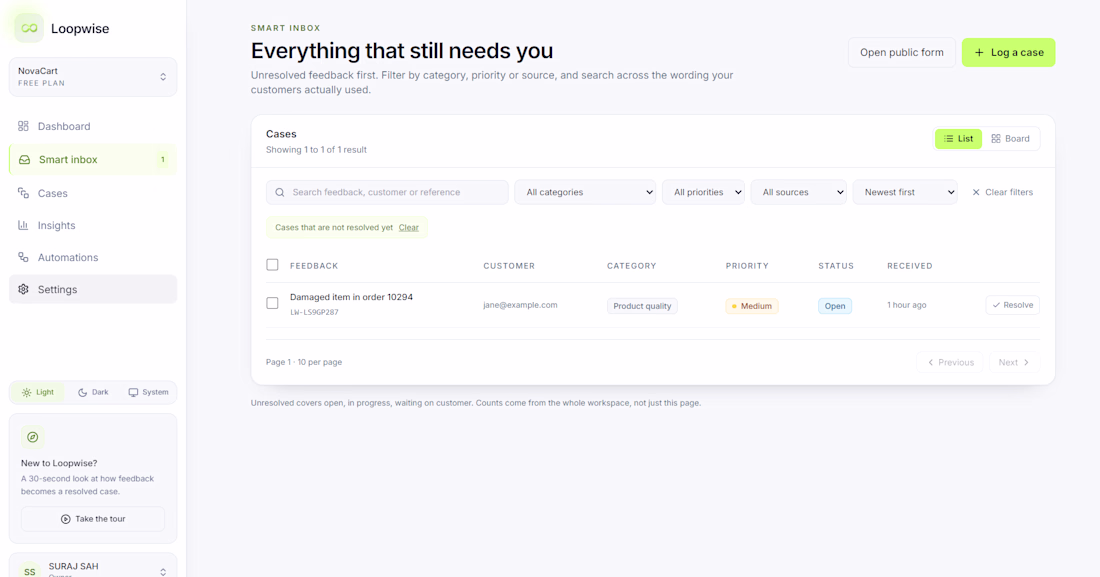Image resolution: width=1100 pixels, height=577 pixels.
Task: Open the Newest first sort dropdown
Action: 905,192
